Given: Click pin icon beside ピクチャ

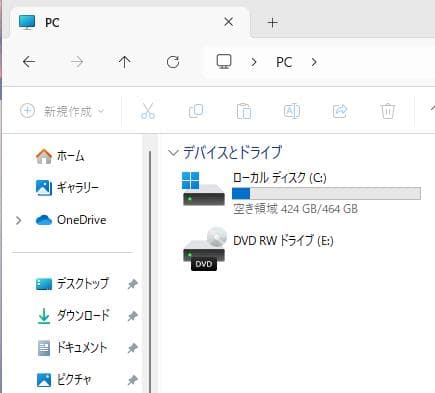Looking at the screenshot, I should tap(133, 380).
